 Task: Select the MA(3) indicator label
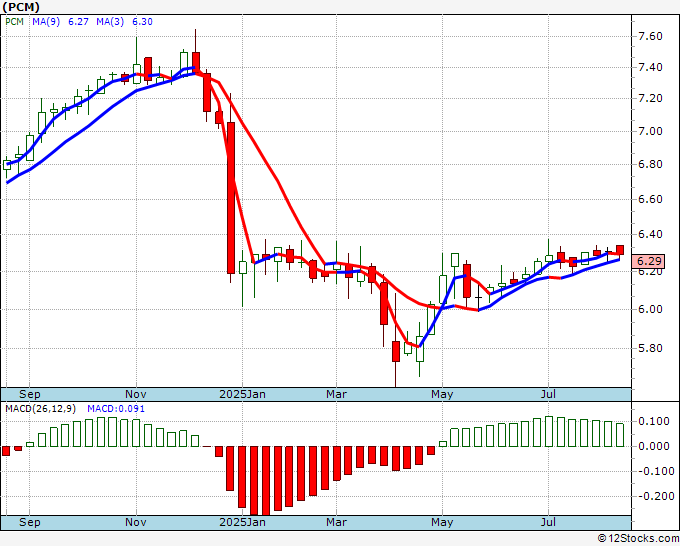click(110, 22)
